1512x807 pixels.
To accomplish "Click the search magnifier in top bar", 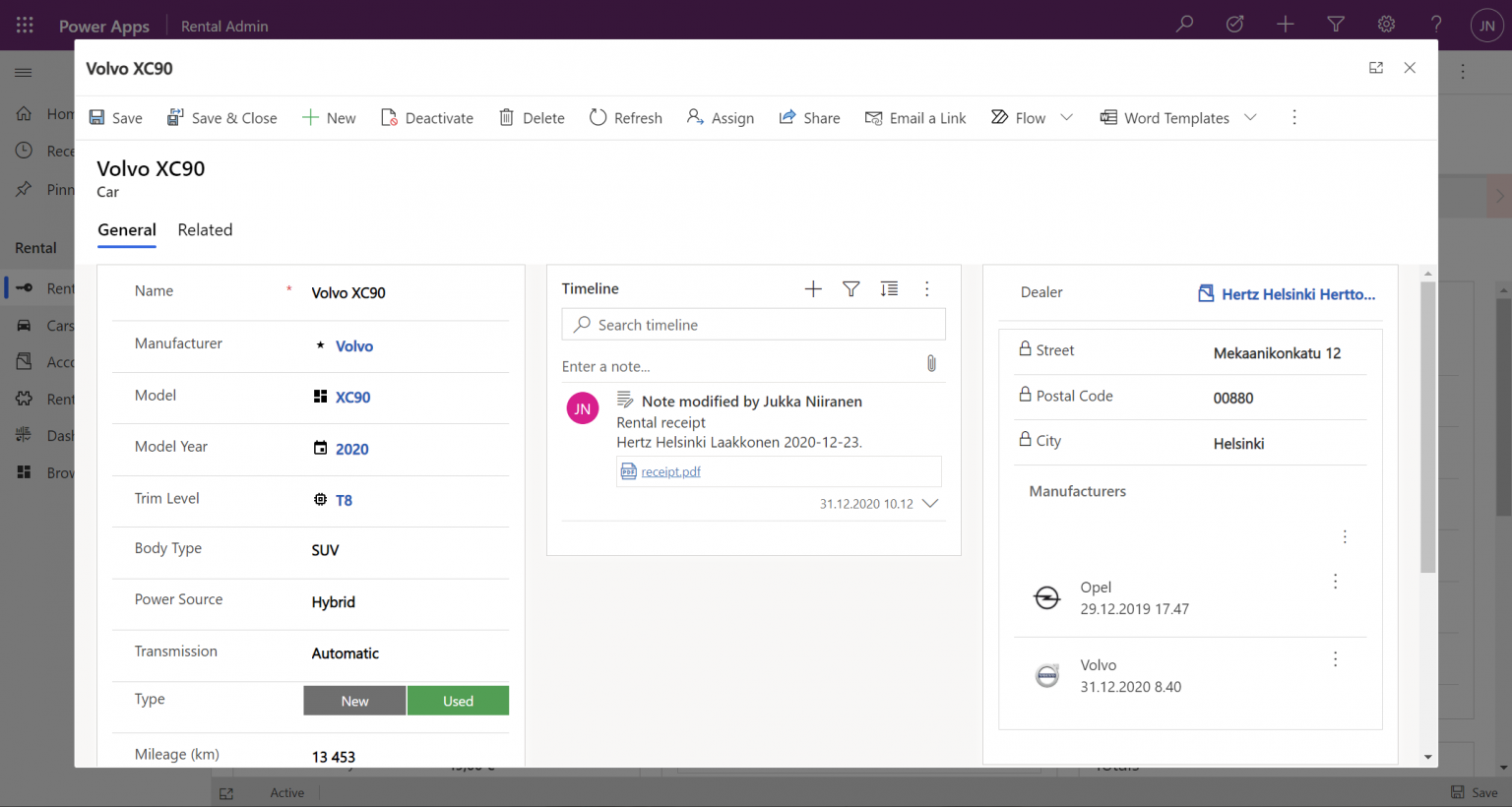I will click(x=1184, y=24).
